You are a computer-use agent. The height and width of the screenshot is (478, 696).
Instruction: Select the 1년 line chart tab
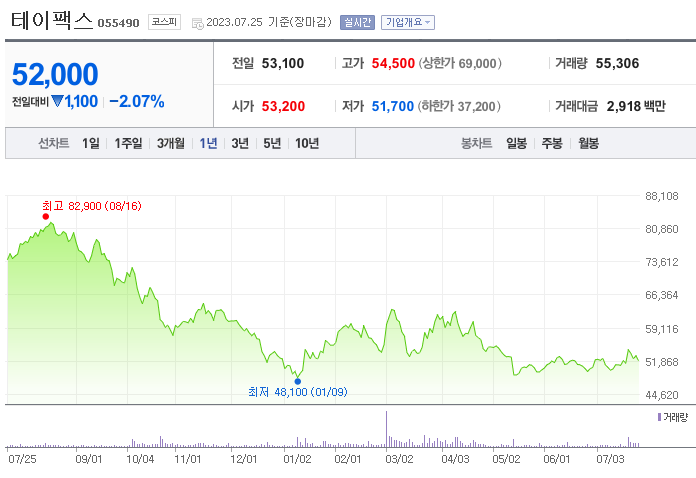pyautogui.click(x=208, y=143)
